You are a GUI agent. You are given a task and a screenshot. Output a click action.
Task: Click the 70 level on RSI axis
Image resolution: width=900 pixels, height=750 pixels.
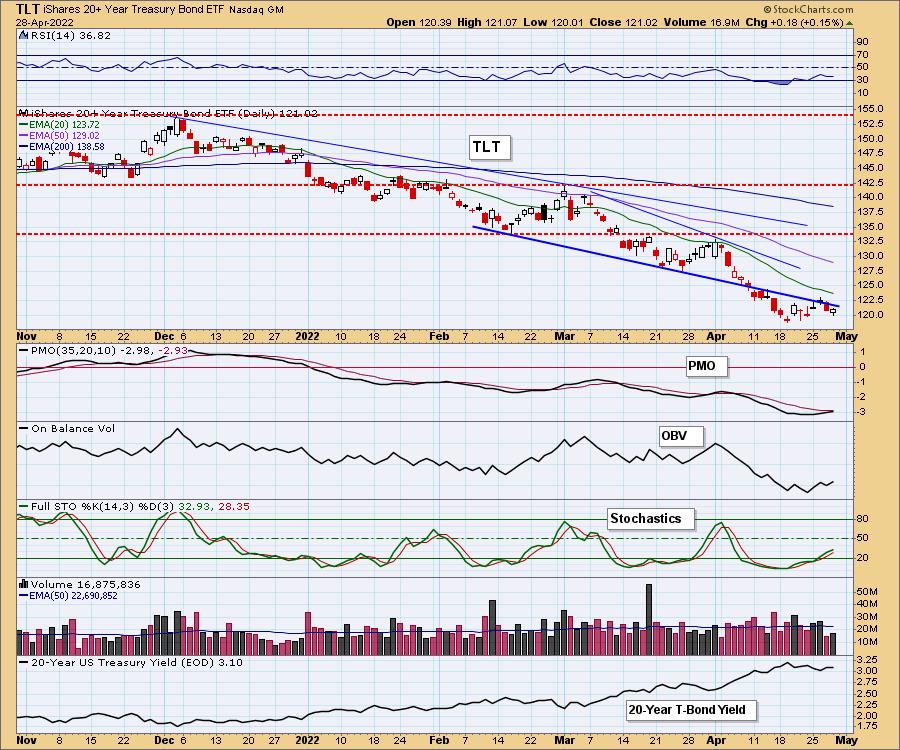click(863, 55)
